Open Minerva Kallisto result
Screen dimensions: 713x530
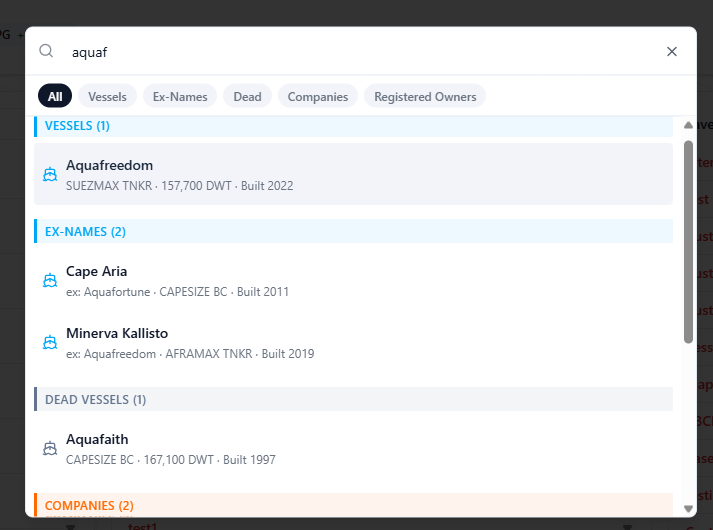353,343
